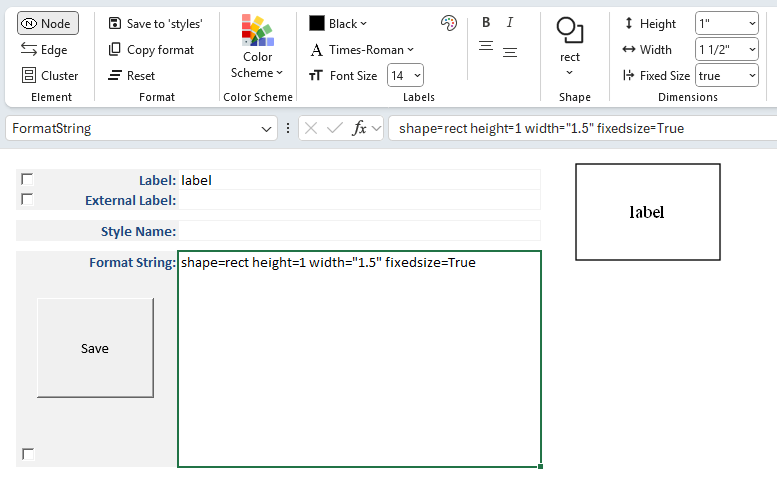This screenshot has height=481, width=777.
Task: Toggle Italic label formatting
Action: [x=510, y=23]
